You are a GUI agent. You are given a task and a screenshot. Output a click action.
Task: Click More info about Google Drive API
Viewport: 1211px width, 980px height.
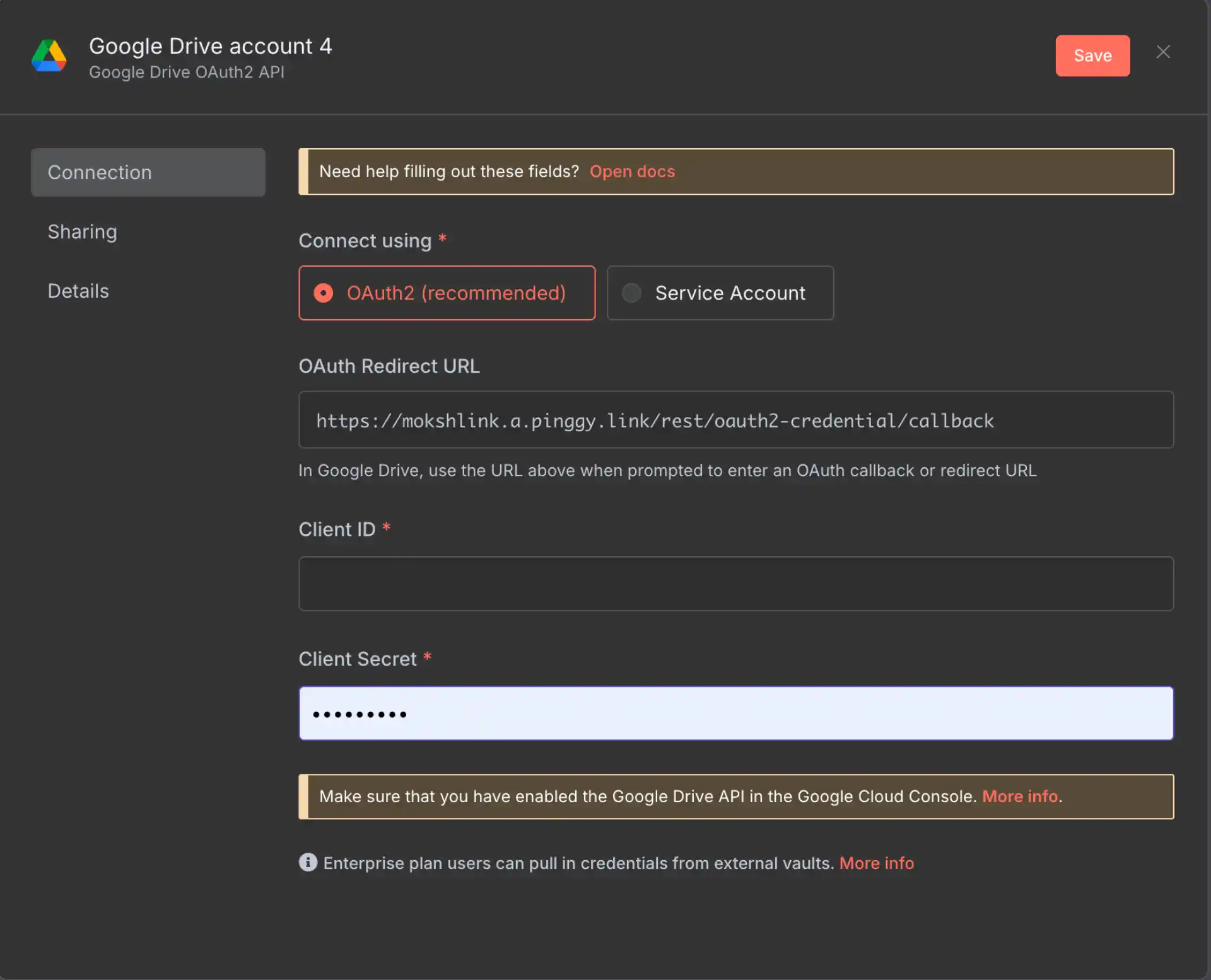pyautogui.click(x=1019, y=796)
